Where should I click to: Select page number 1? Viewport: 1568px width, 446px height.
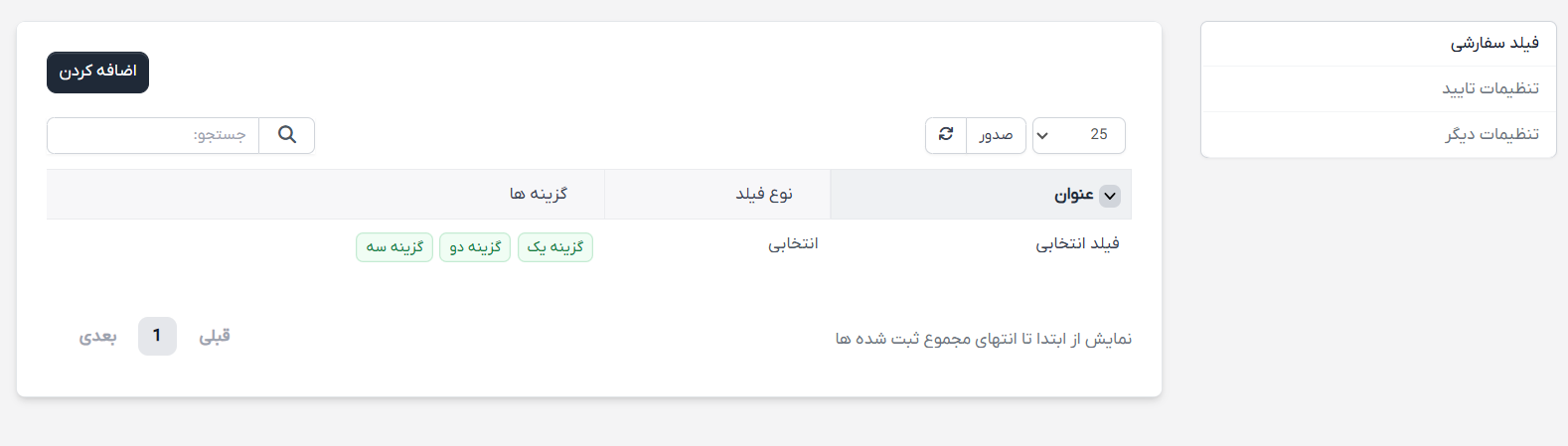pyautogui.click(x=157, y=337)
